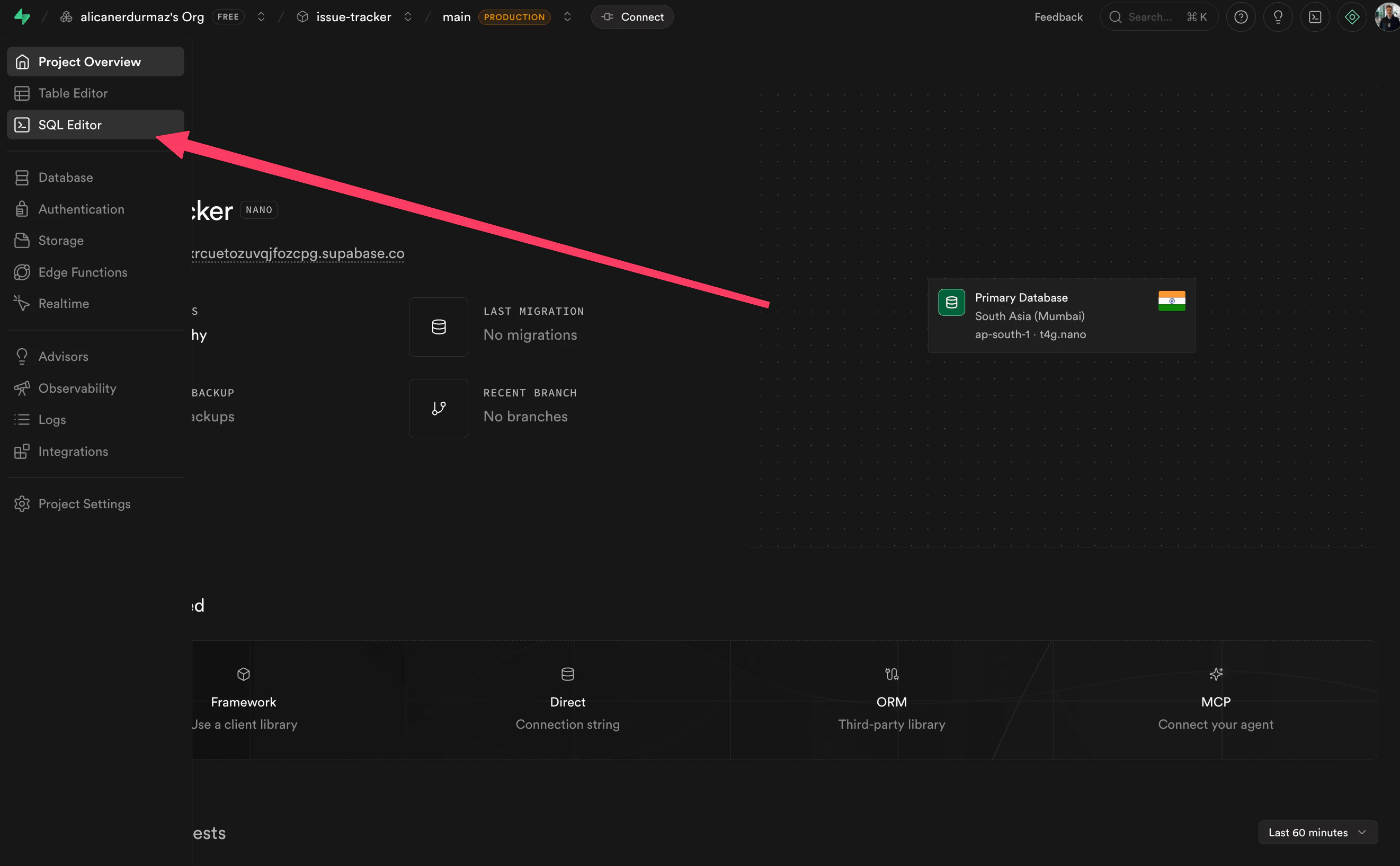This screenshot has width=1400, height=866.
Task: Open the command line terminal icon
Action: tap(1315, 16)
